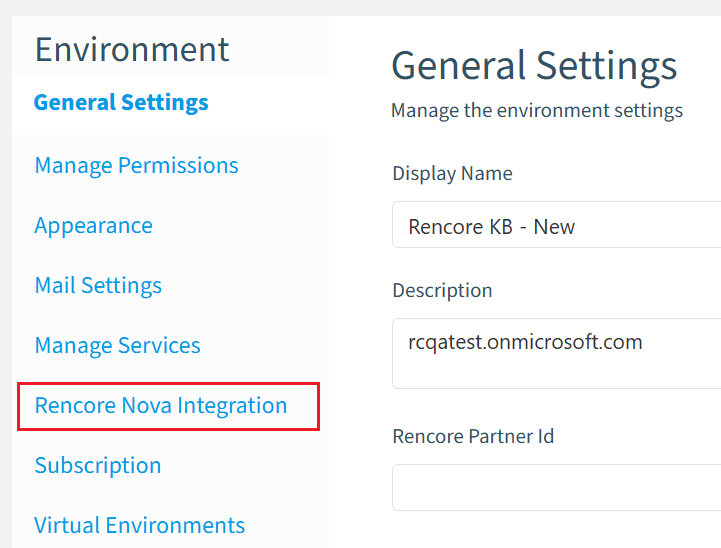The width and height of the screenshot is (721, 548).
Task: Click the Display Name label
Action: coord(452,174)
